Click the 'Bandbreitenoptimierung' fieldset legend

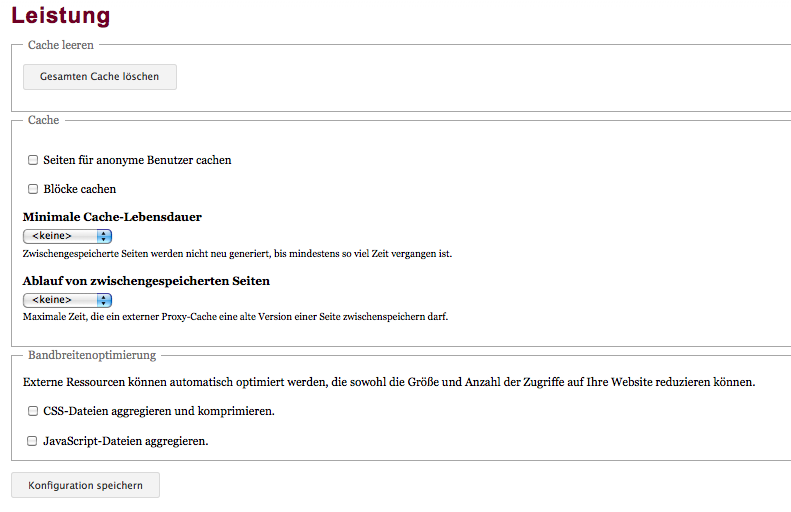pos(92,355)
